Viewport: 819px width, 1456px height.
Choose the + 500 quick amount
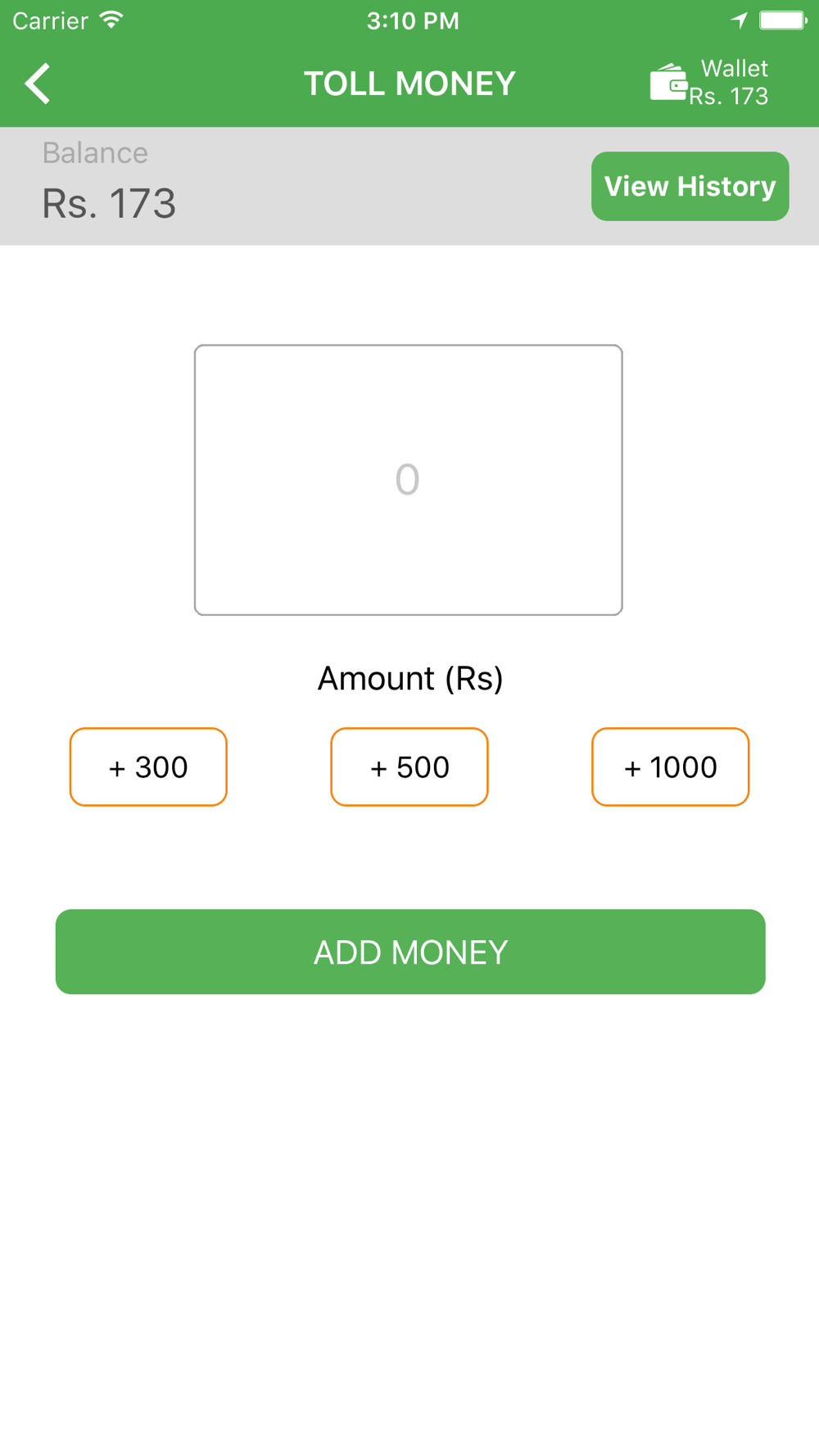click(409, 767)
